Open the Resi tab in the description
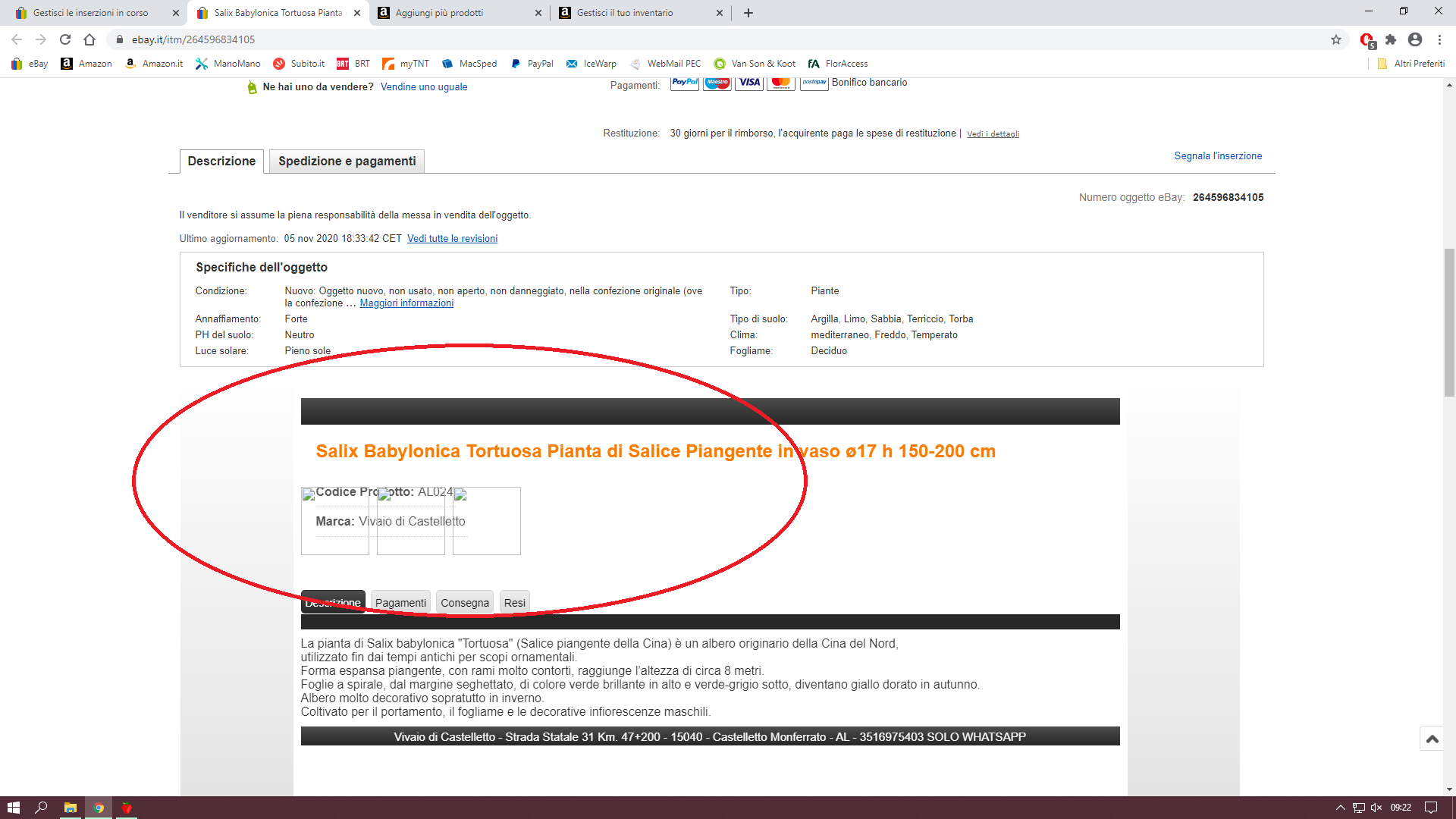Image resolution: width=1456 pixels, height=819 pixels. tap(515, 602)
